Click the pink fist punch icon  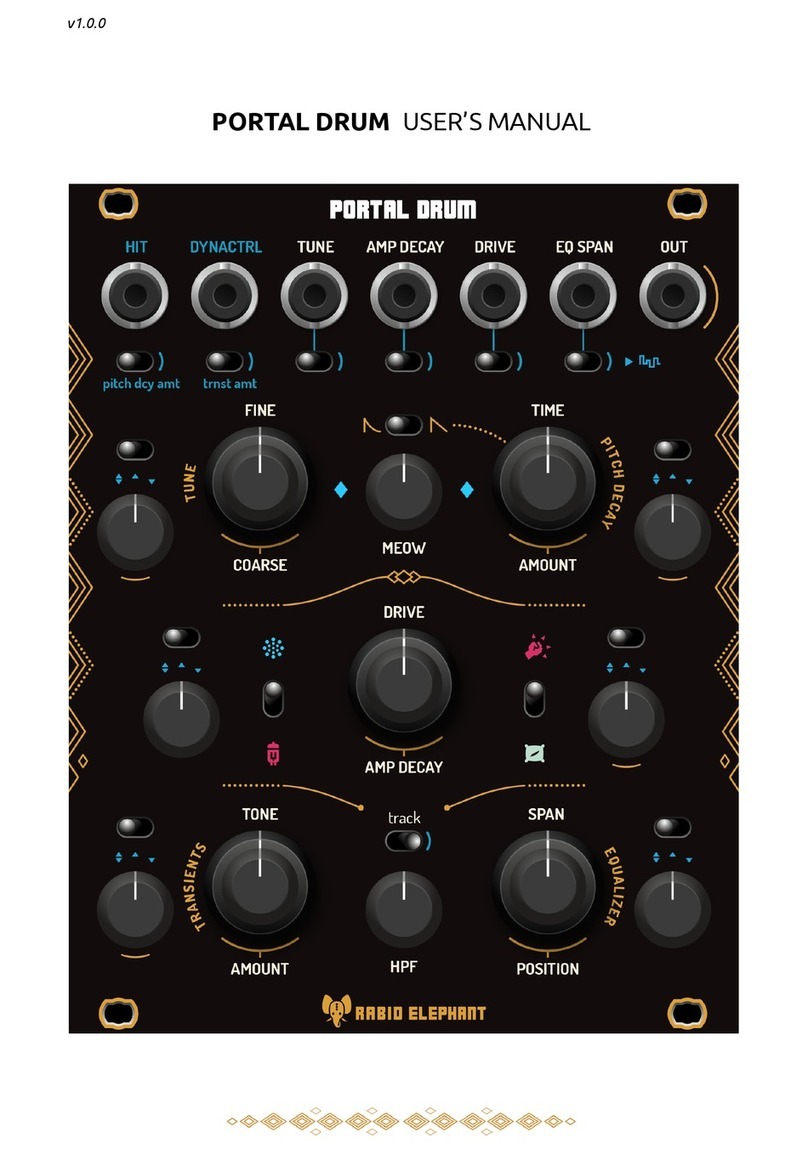(x=536, y=646)
